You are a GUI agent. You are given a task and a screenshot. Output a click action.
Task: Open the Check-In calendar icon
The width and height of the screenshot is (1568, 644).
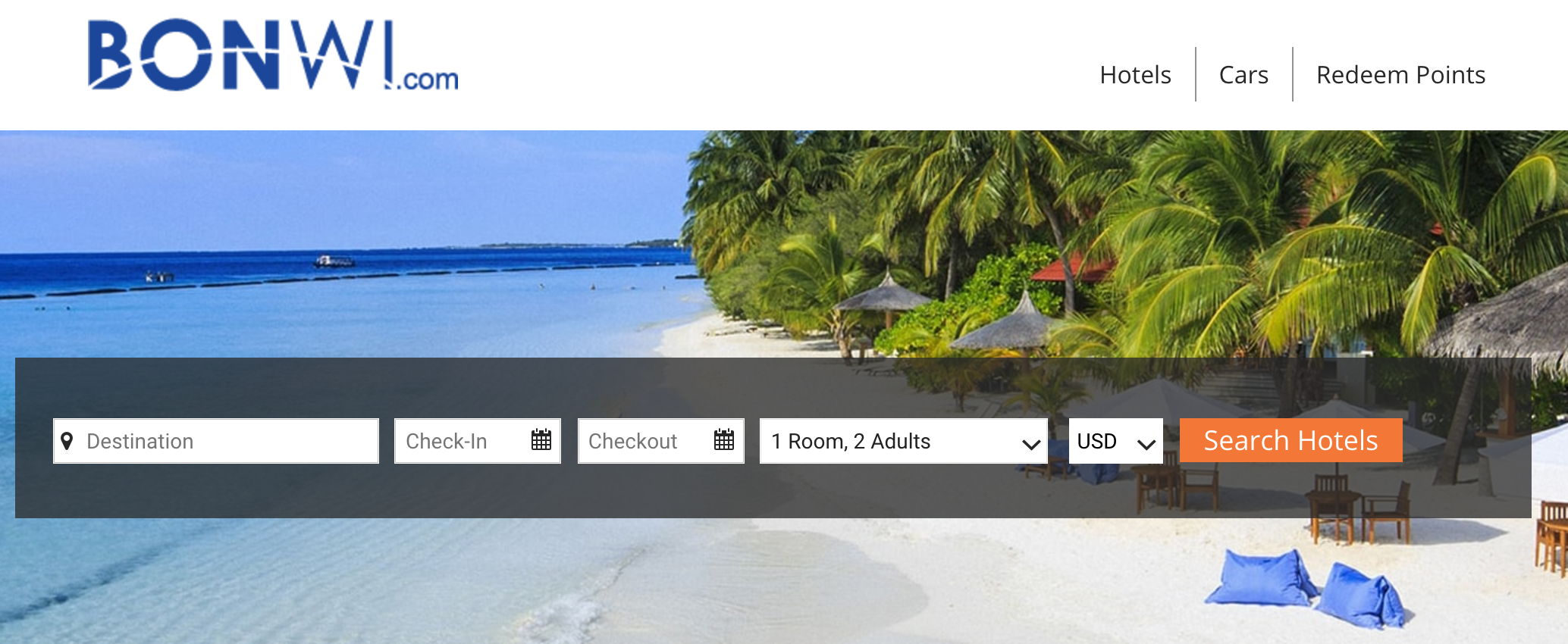pyautogui.click(x=541, y=439)
